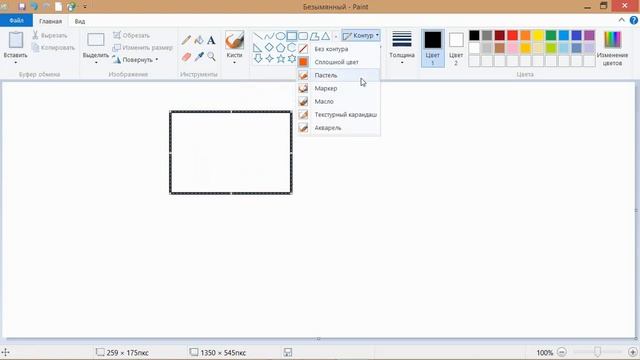The height and width of the screenshot is (360, 640).
Task: Select the Color picker eyedropper tool
Action: [199, 56]
